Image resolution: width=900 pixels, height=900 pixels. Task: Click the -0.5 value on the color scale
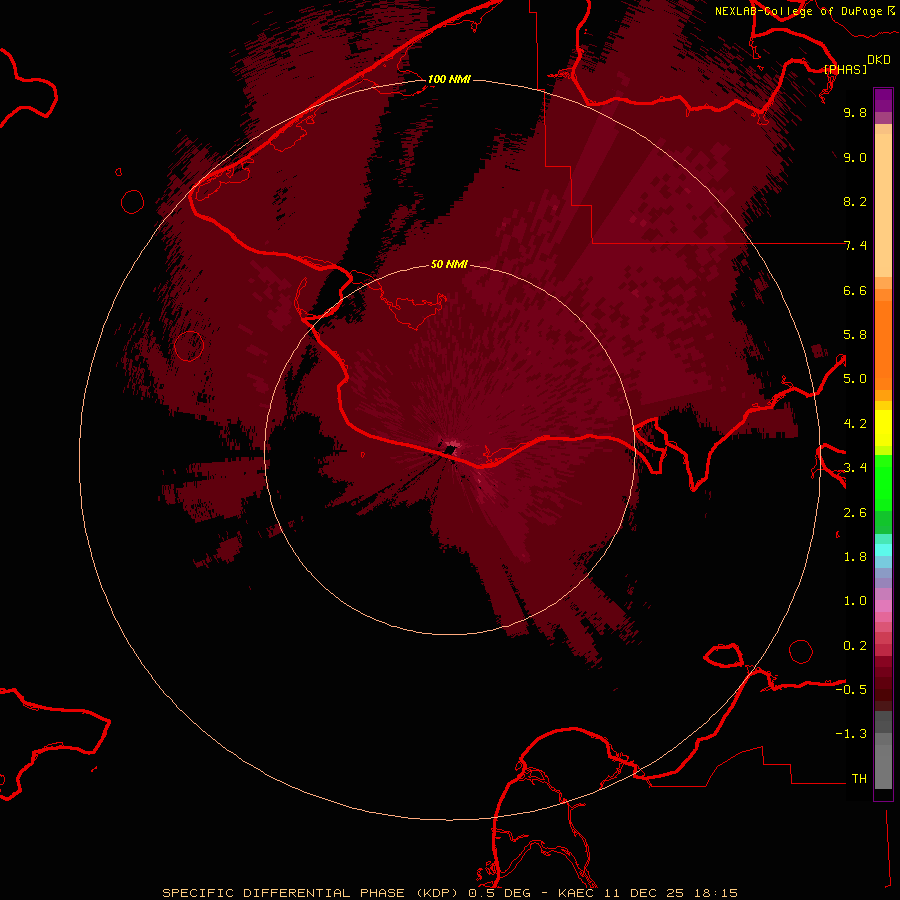coord(851,690)
